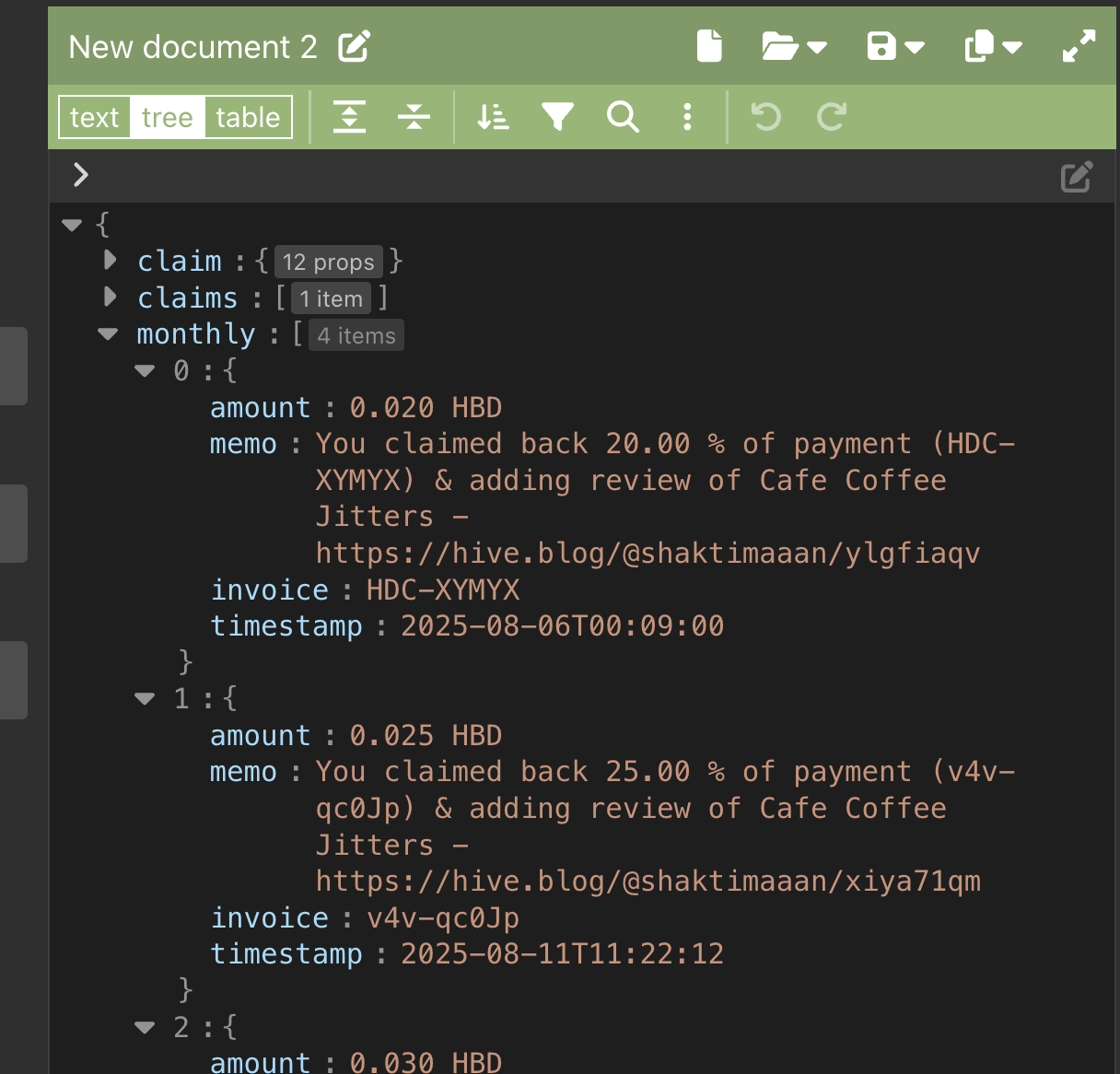Switch to table mode tab

click(248, 117)
